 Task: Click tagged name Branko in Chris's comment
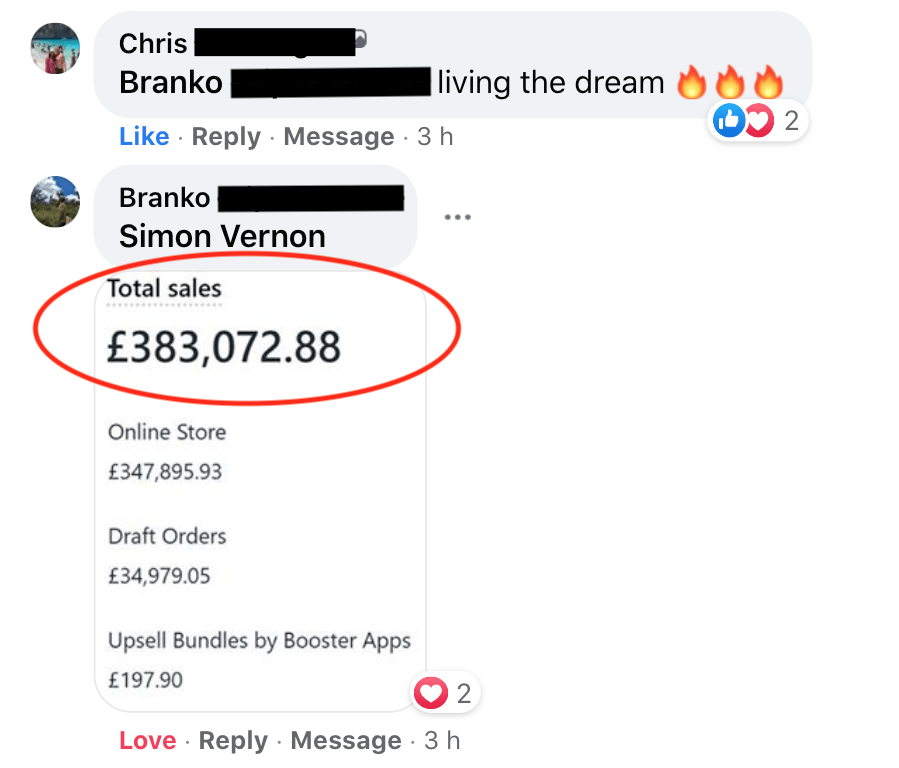pyautogui.click(x=171, y=83)
